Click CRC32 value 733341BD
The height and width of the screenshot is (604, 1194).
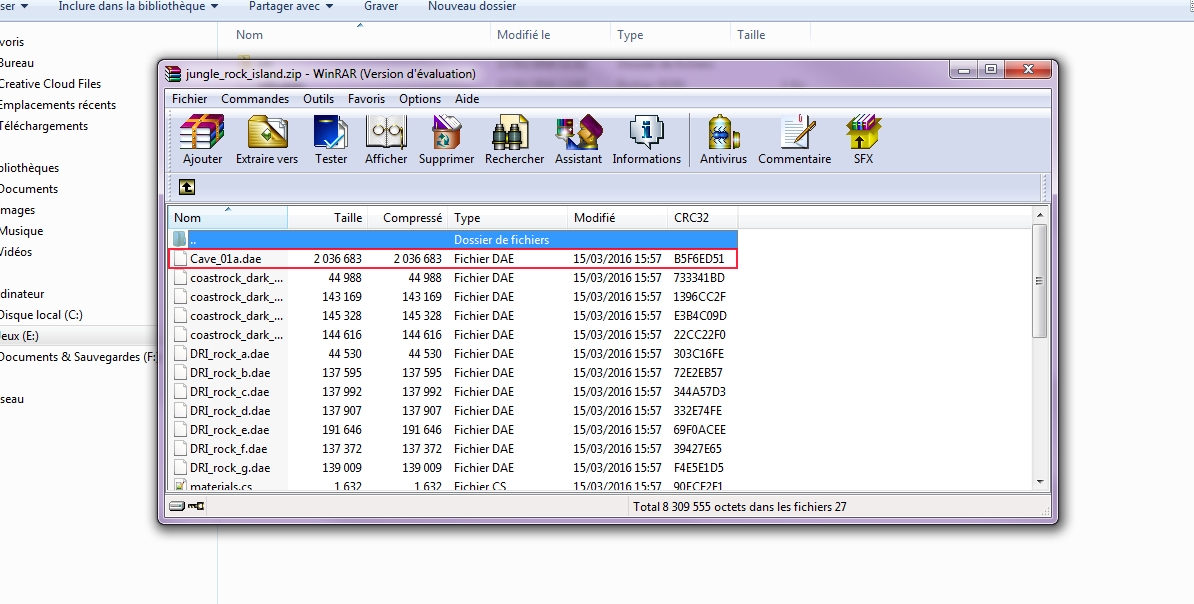pos(699,277)
